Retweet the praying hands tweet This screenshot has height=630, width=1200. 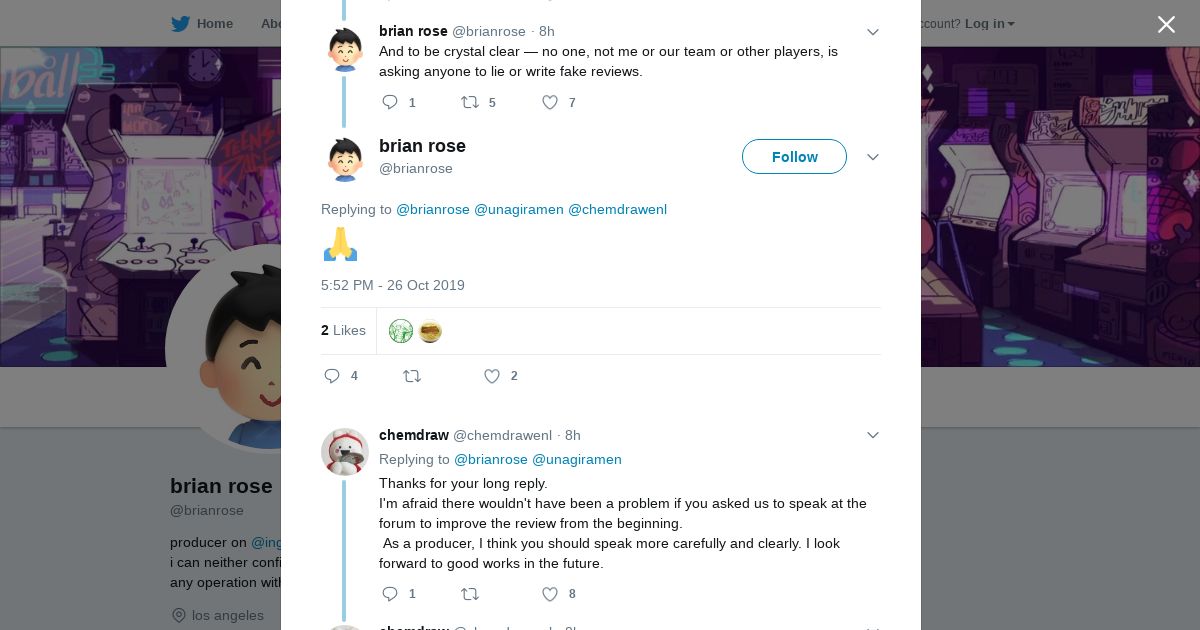pyautogui.click(x=412, y=376)
